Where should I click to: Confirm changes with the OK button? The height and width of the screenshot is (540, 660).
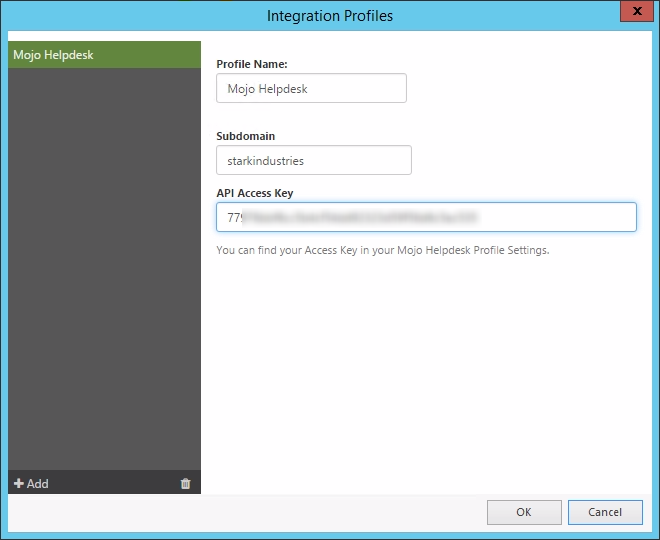coord(523,512)
